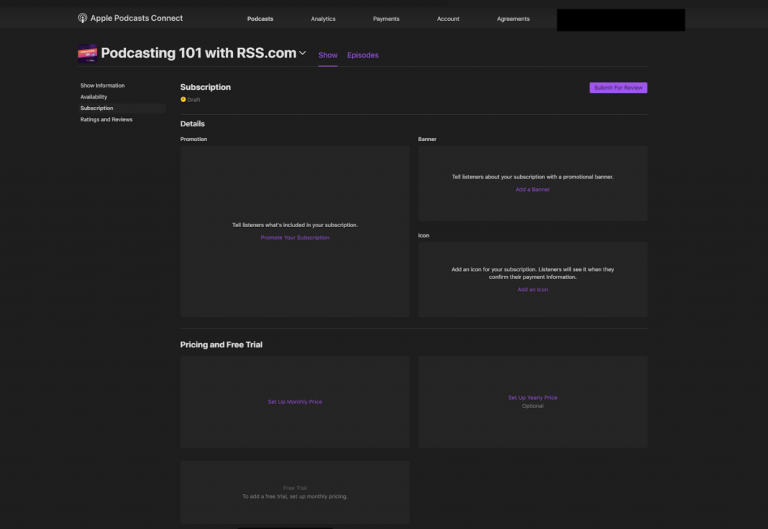Go to Analytics in the top navigation

(323, 19)
